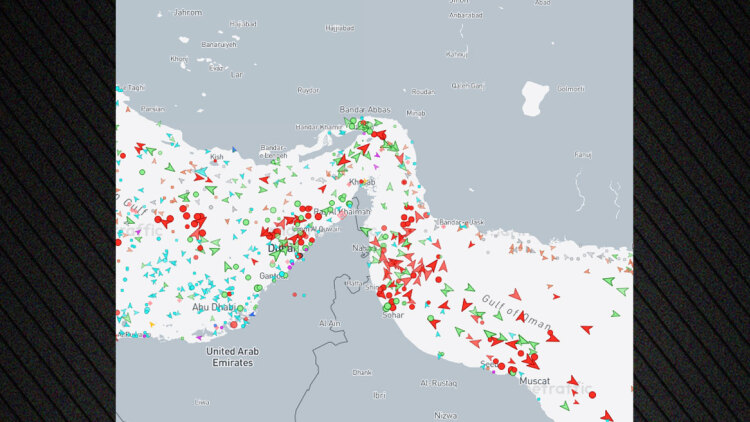Select the Anbarabad label
750x422 pixels.
pyautogui.click(x=466, y=15)
